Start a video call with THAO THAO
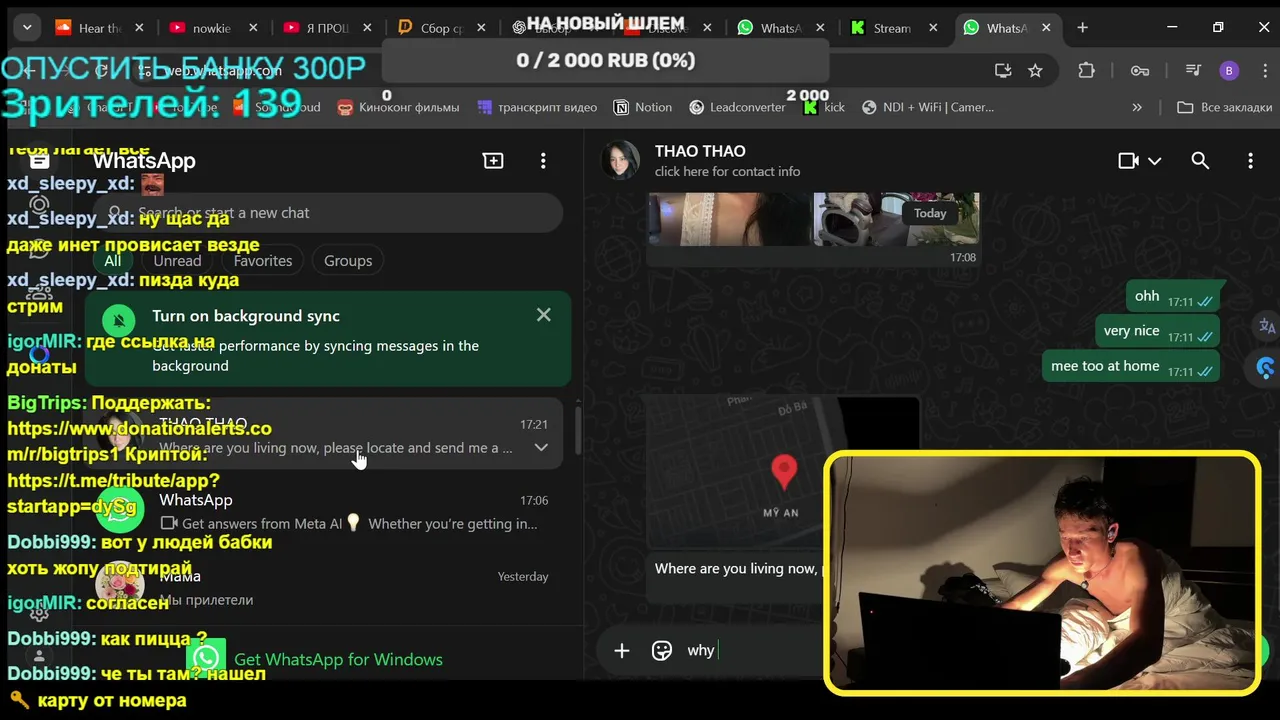 pyautogui.click(x=1129, y=160)
